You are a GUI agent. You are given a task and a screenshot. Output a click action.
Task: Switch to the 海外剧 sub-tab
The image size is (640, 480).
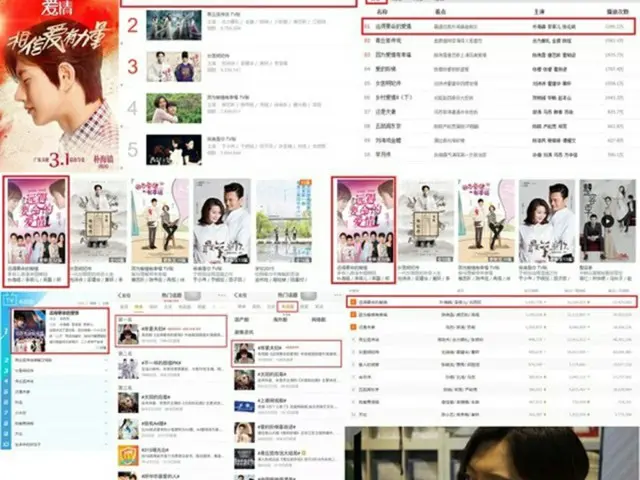click(280, 320)
